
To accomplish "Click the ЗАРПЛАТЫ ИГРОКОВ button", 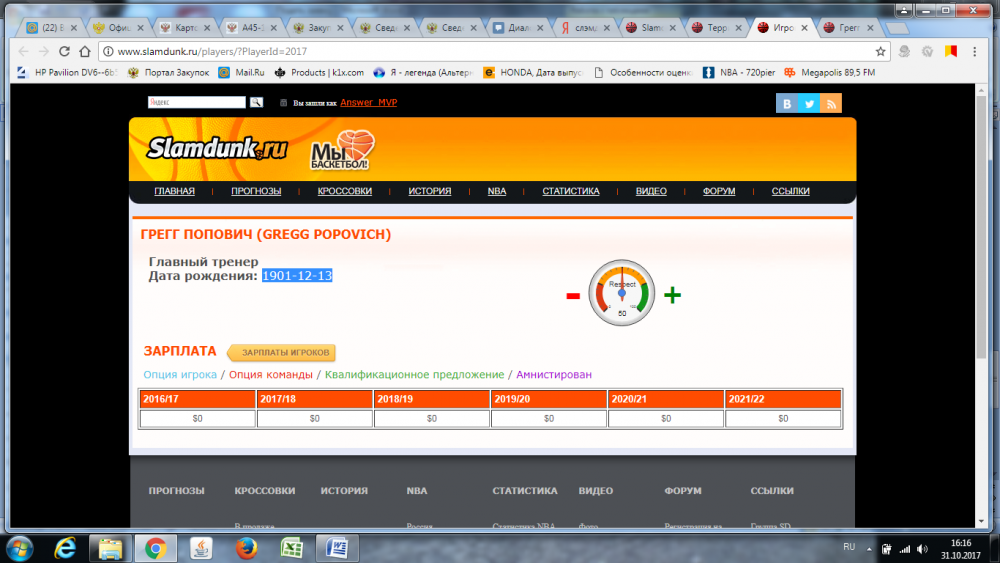I will 282,352.
